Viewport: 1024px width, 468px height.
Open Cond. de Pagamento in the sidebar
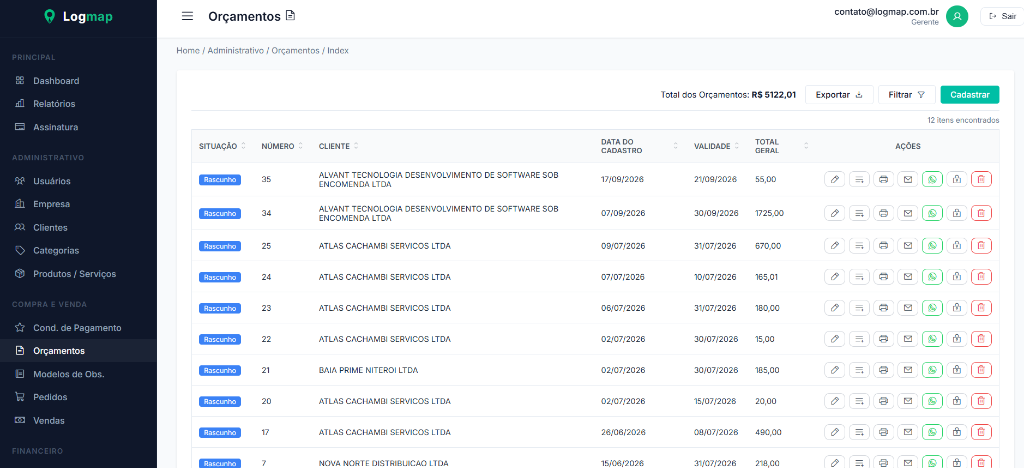point(78,328)
